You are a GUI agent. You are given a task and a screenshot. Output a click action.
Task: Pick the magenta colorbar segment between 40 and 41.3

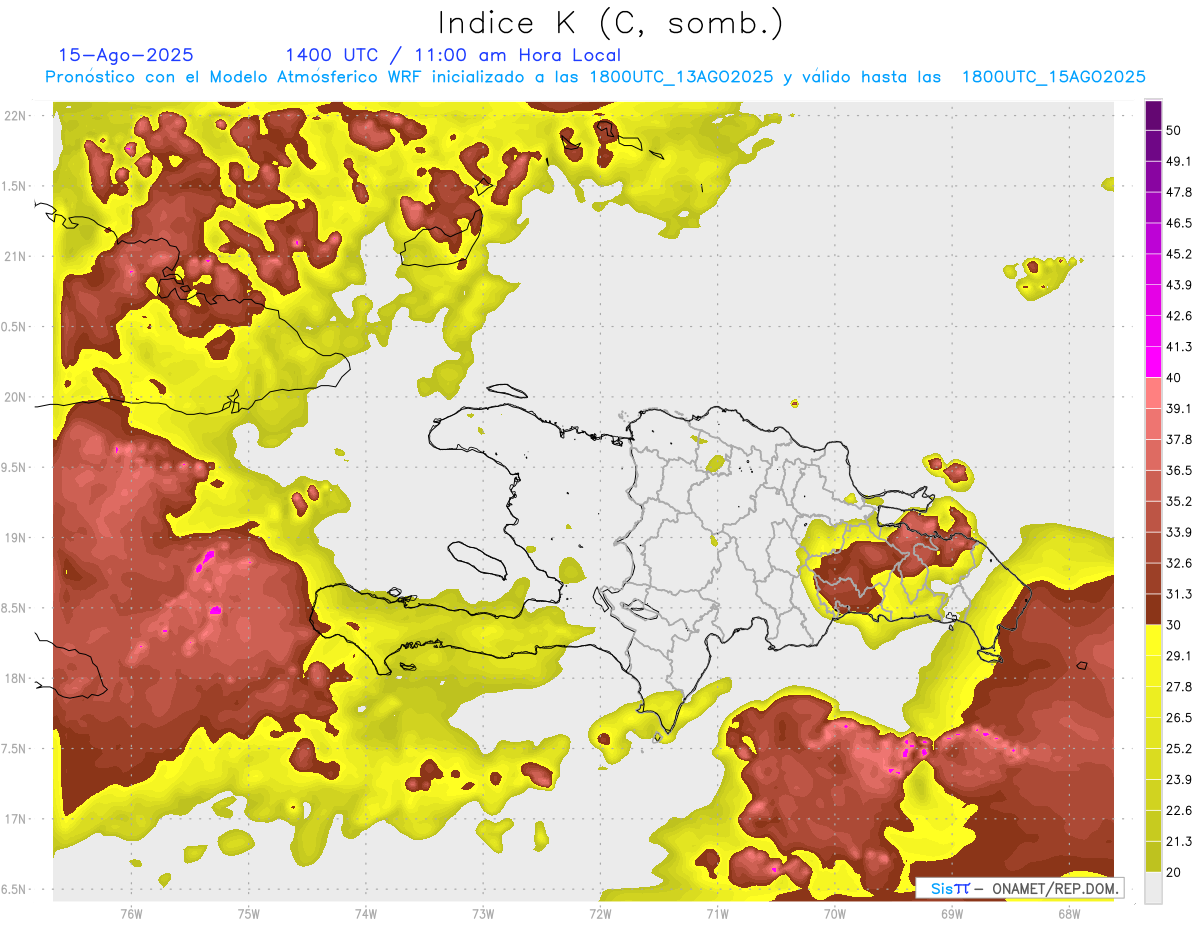[x=1153, y=362]
